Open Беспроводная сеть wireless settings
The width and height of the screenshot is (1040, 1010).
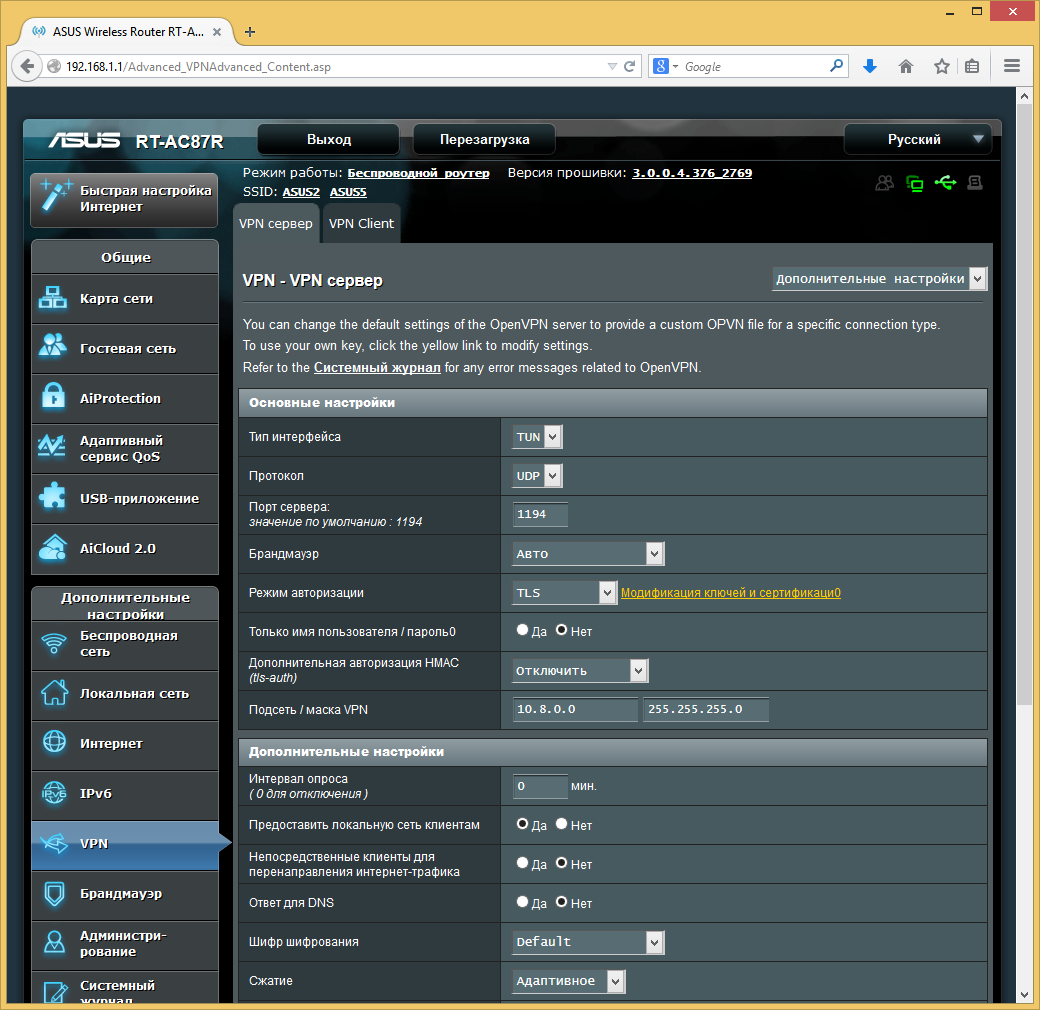pos(125,645)
